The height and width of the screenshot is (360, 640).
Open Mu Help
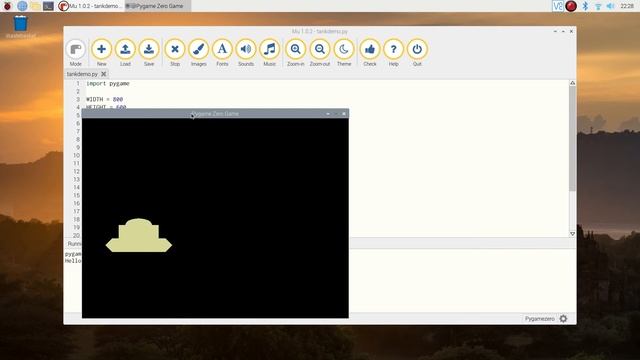coord(393,53)
